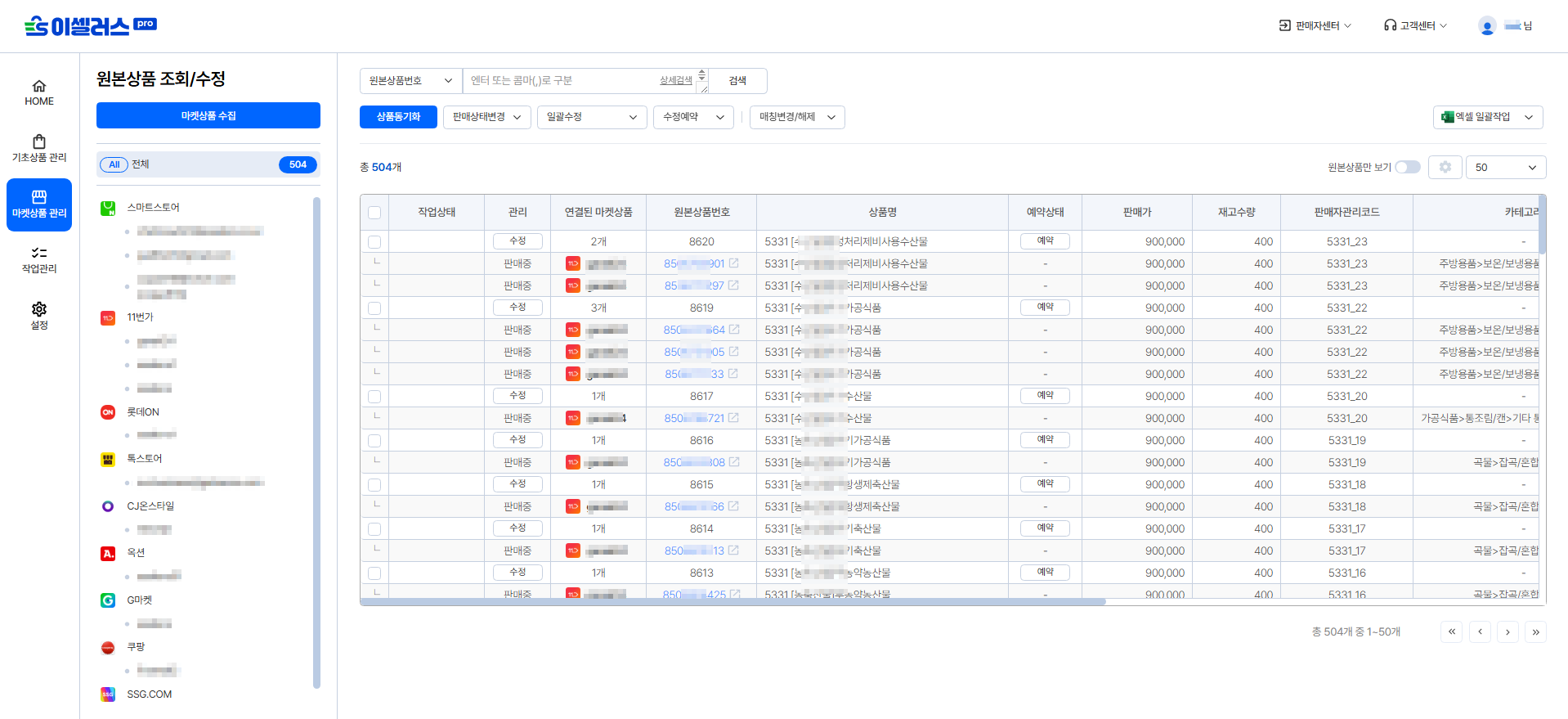
Task: Select 스마트스토어 in market list
Action: point(153,208)
